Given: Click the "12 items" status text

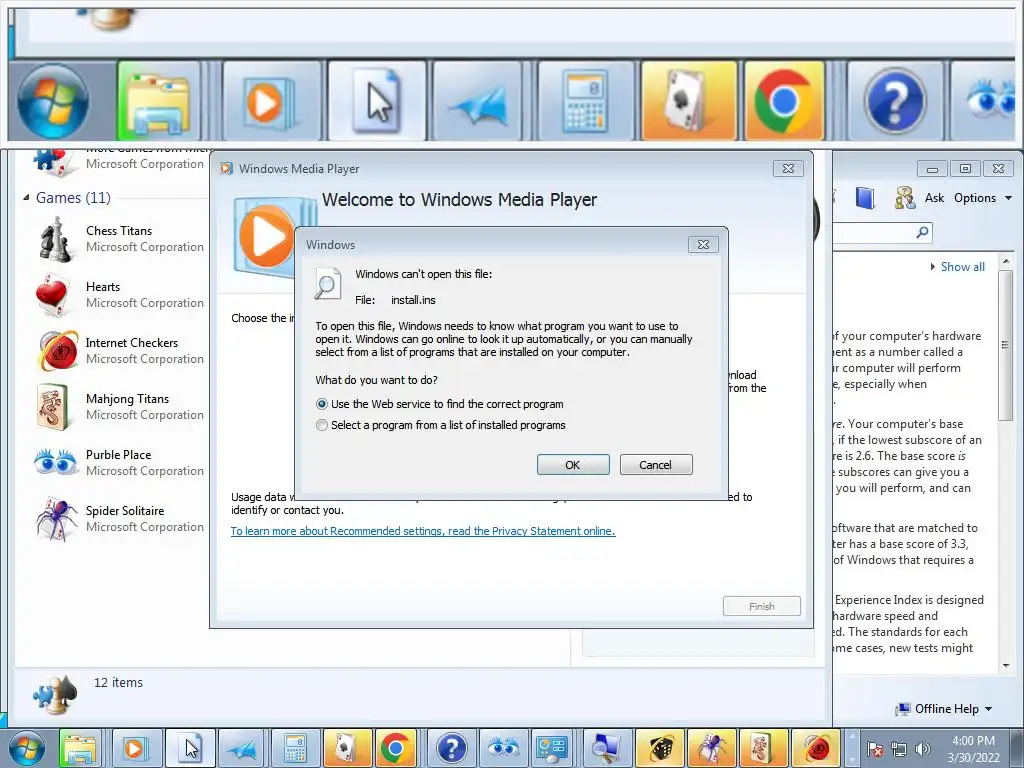Looking at the screenshot, I should pyautogui.click(x=118, y=682).
